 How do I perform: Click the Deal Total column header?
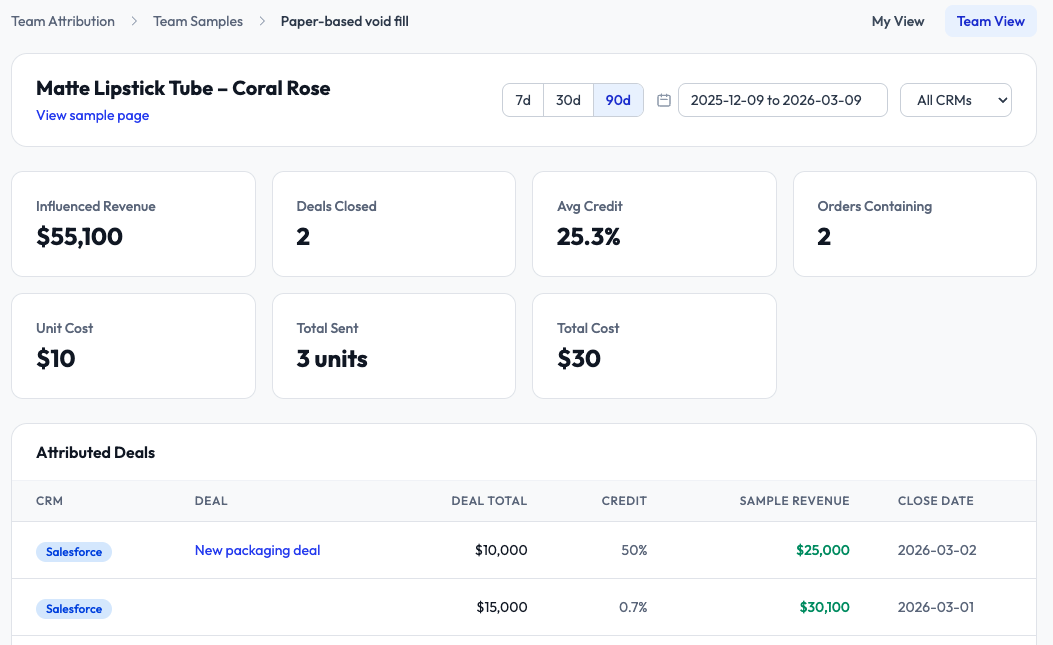pos(489,501)
